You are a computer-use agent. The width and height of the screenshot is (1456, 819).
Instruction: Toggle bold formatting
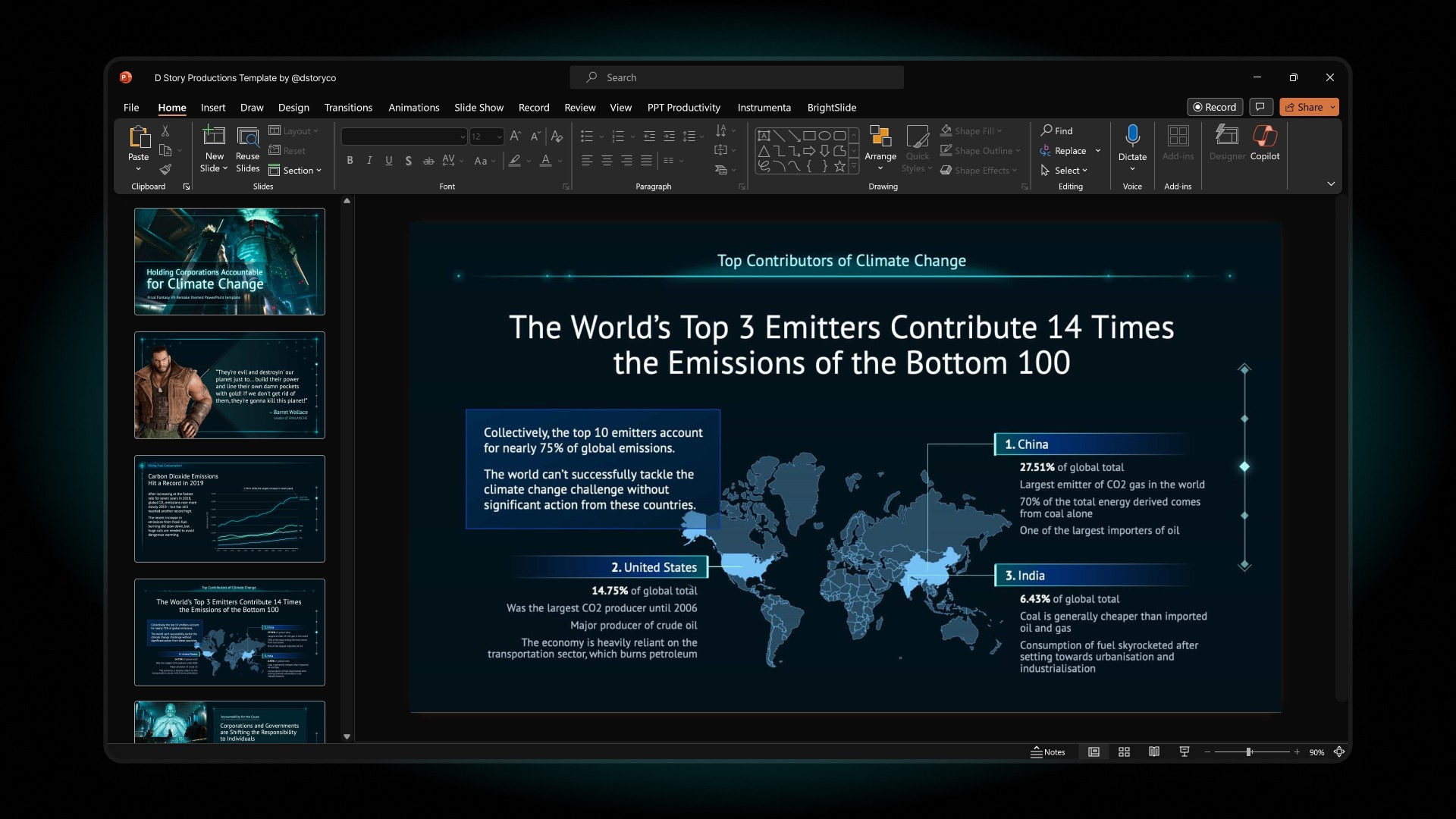350,161
